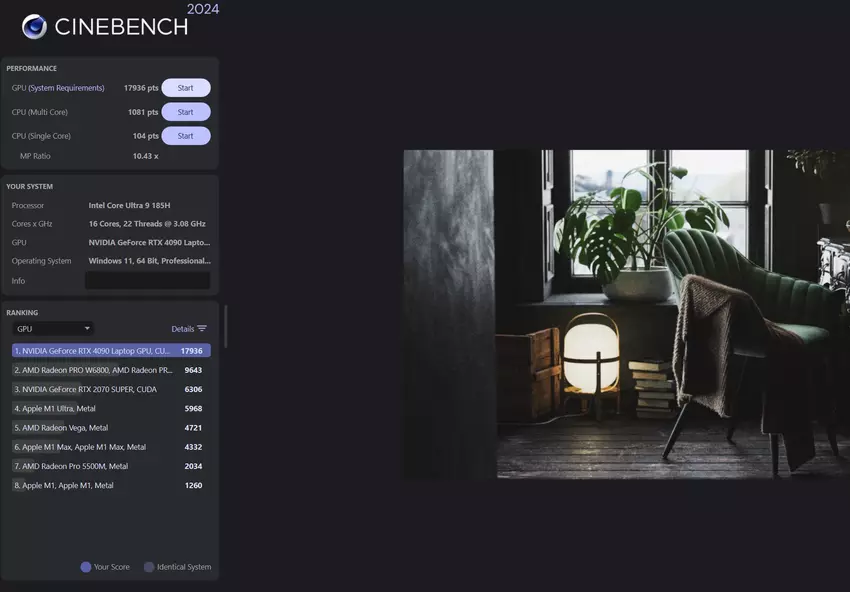Start the CPU Single Core test
850x592 pixels.
[186, 136]
